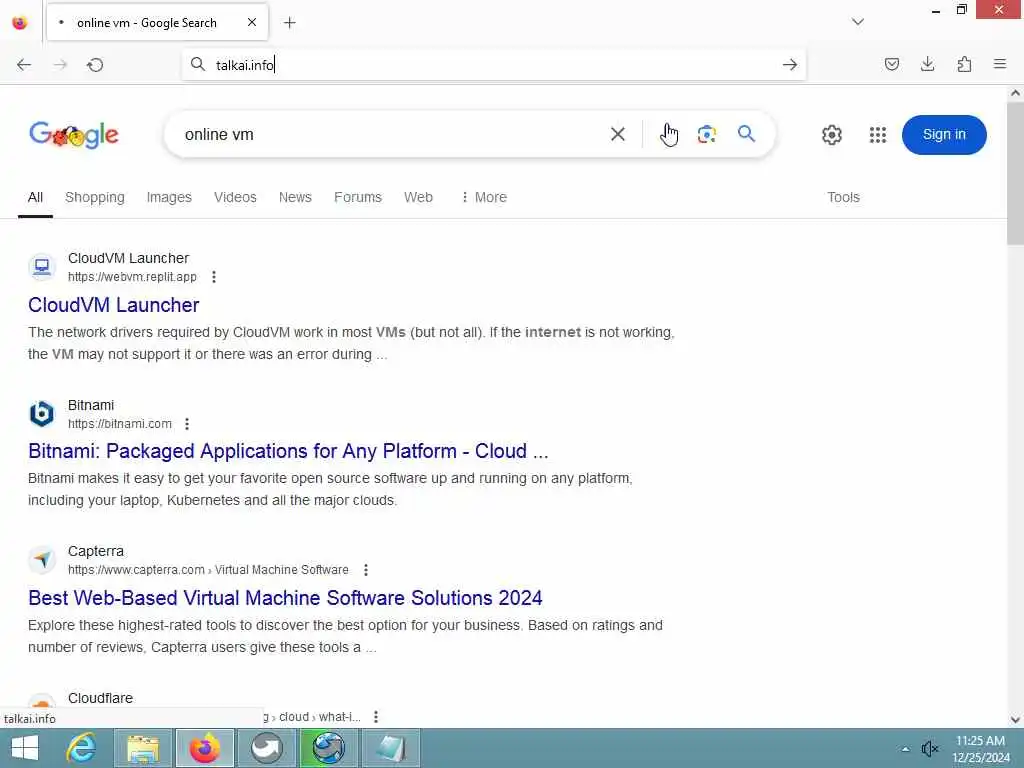Switch to the Forums tab
1024x768 pixels.
click(358, 197)
